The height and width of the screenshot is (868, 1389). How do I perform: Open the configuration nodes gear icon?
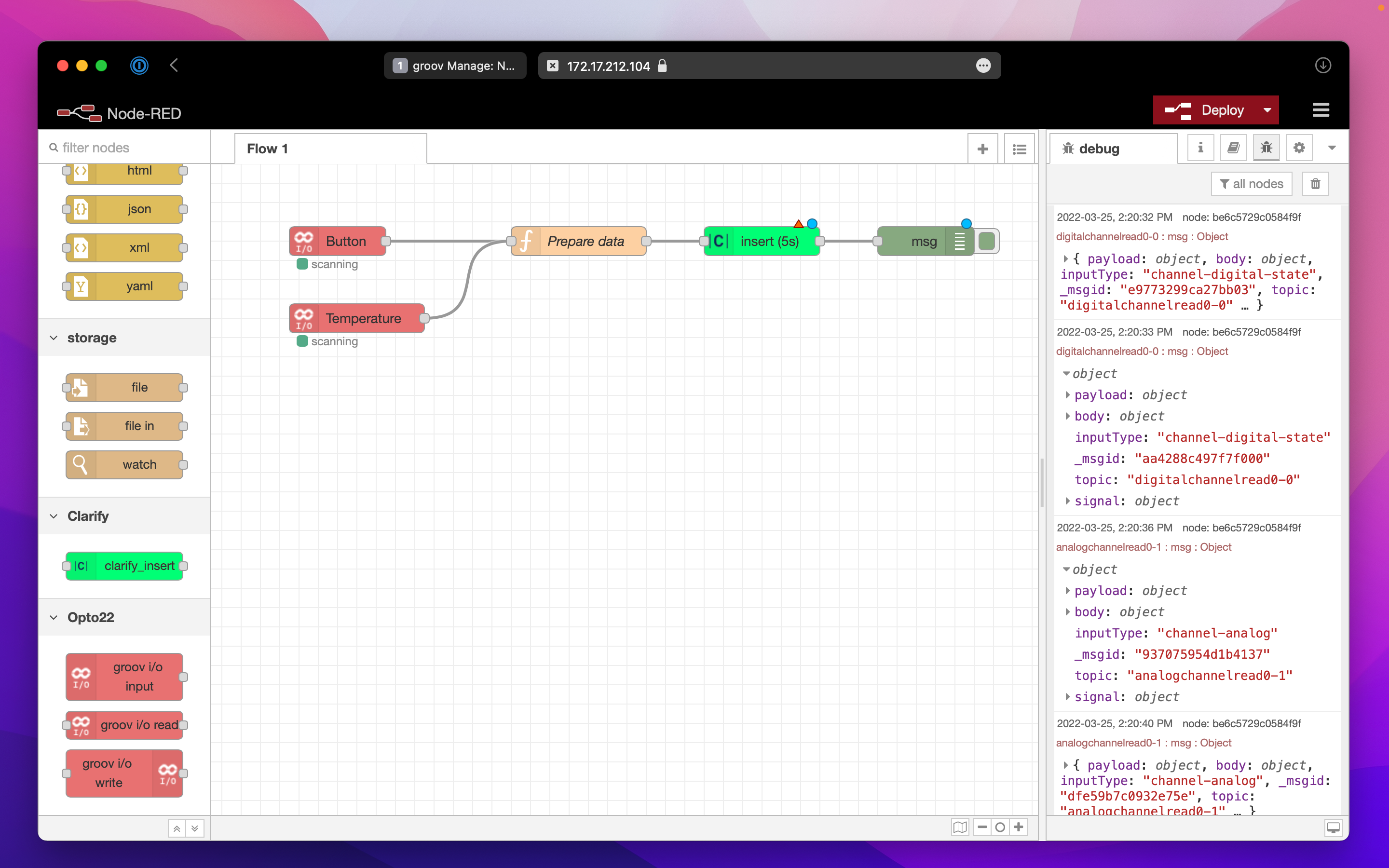pyautogui.click(x=1299, y=148)
